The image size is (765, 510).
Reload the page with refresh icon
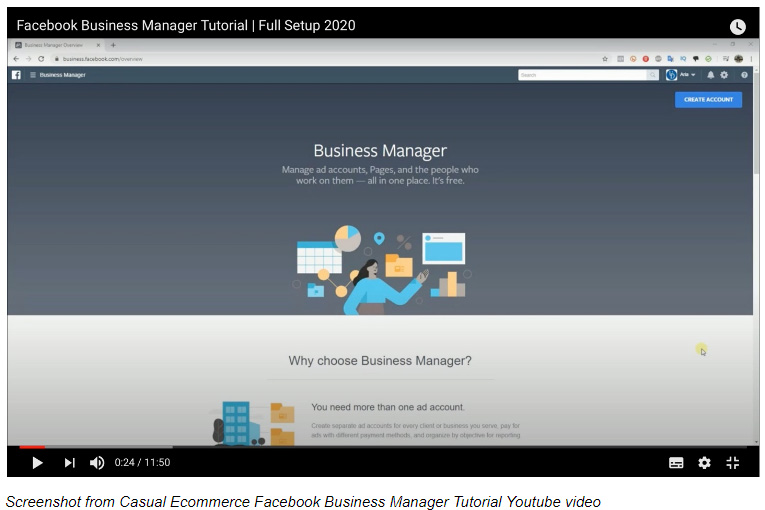[x=41, y=59]
